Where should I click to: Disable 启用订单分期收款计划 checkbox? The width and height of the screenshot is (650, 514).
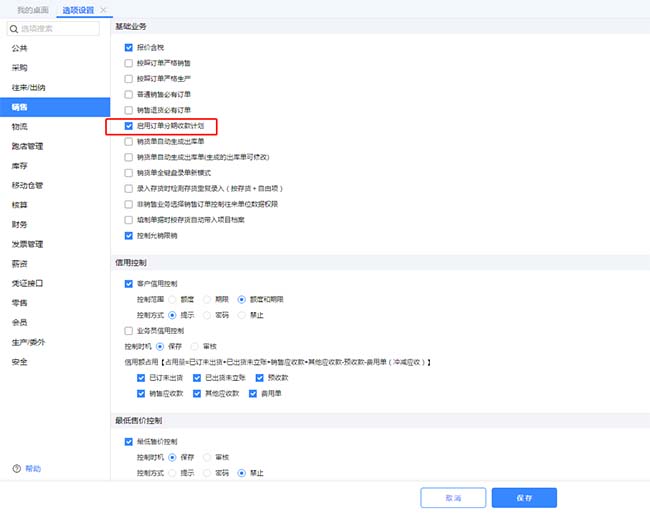point(128,126)
